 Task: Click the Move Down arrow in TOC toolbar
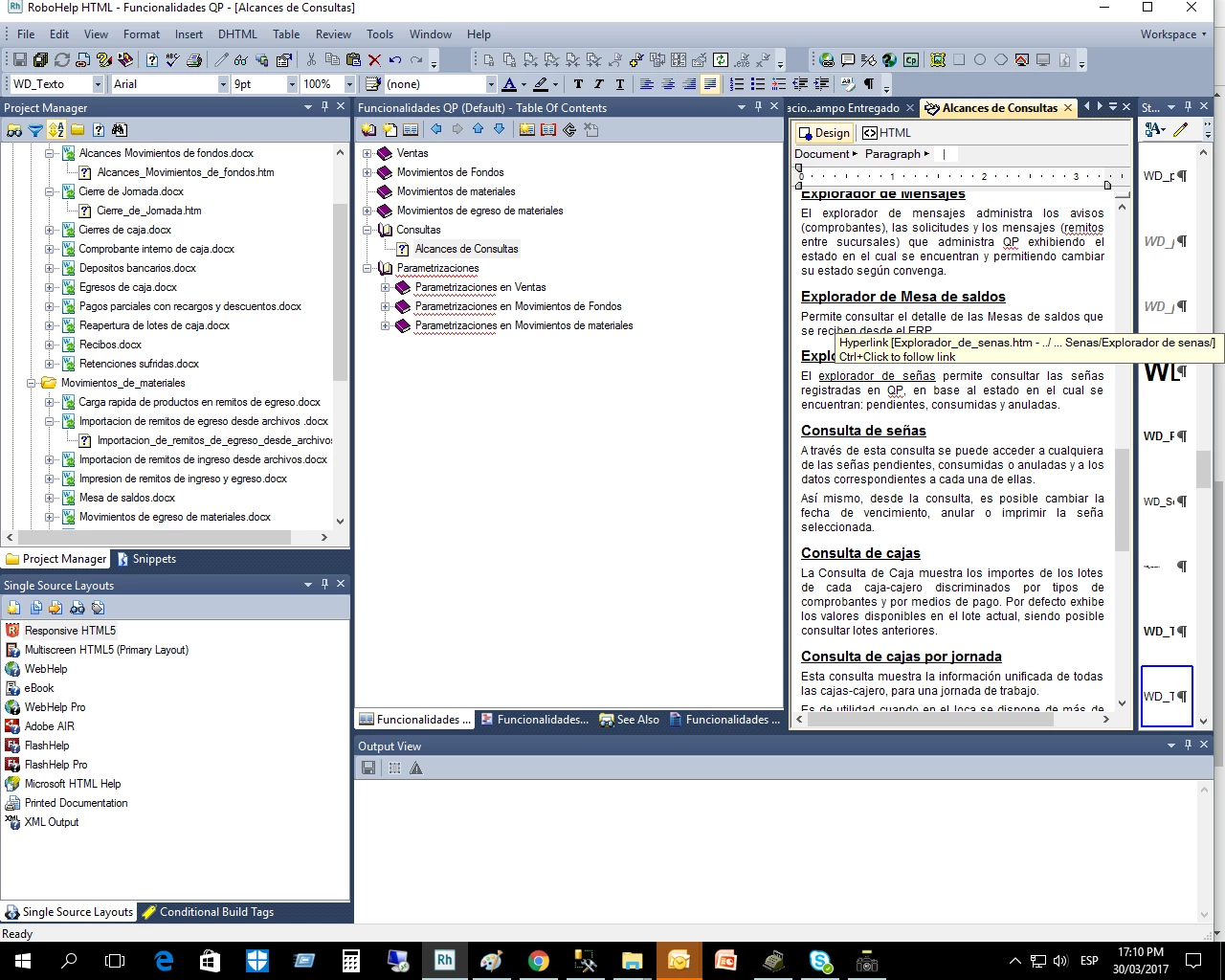(499, 129)
